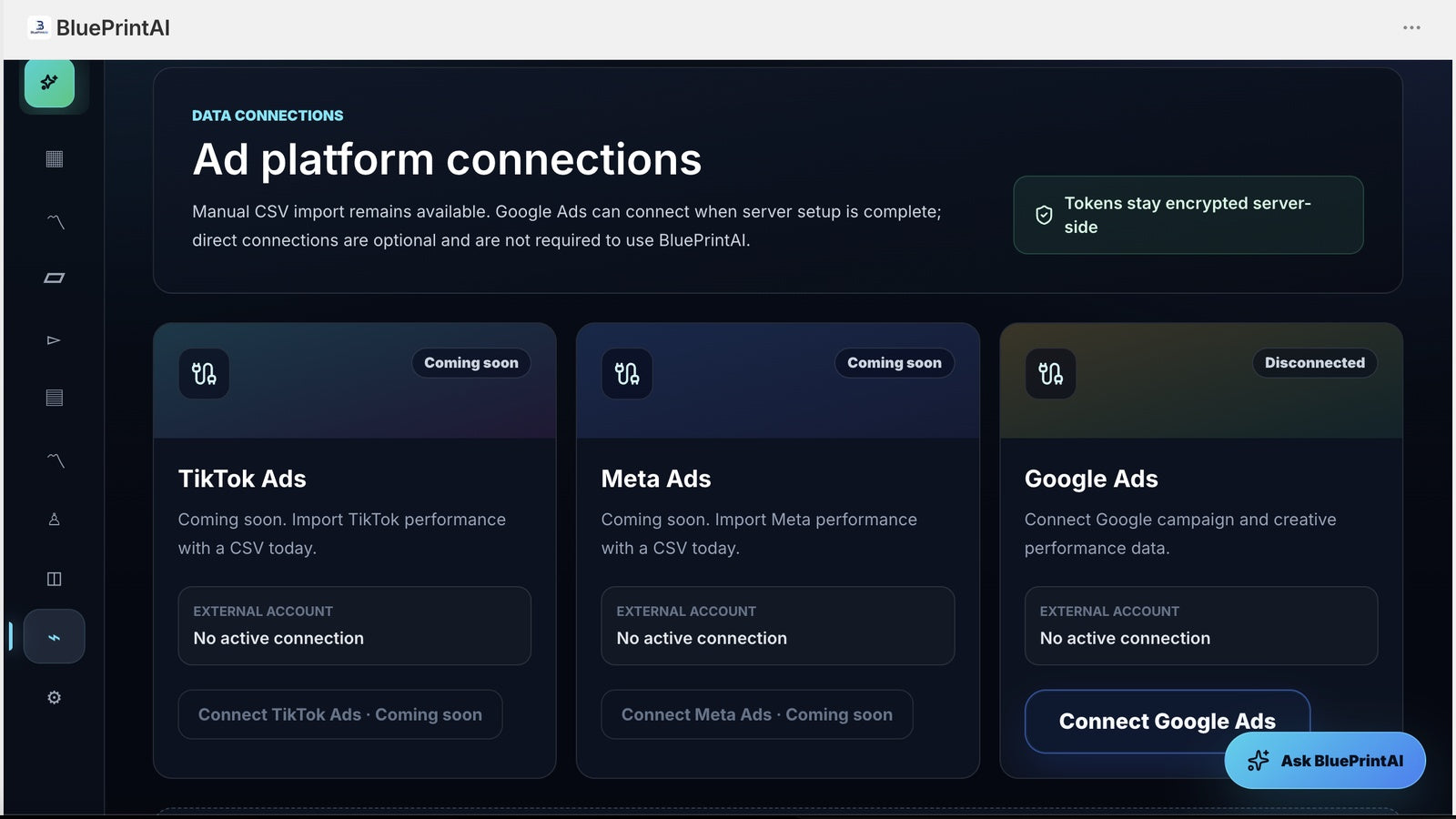Open the play triangle icon in sidebar
The width and height of the screenshot is (1456, 819).
tap(54, 340)
